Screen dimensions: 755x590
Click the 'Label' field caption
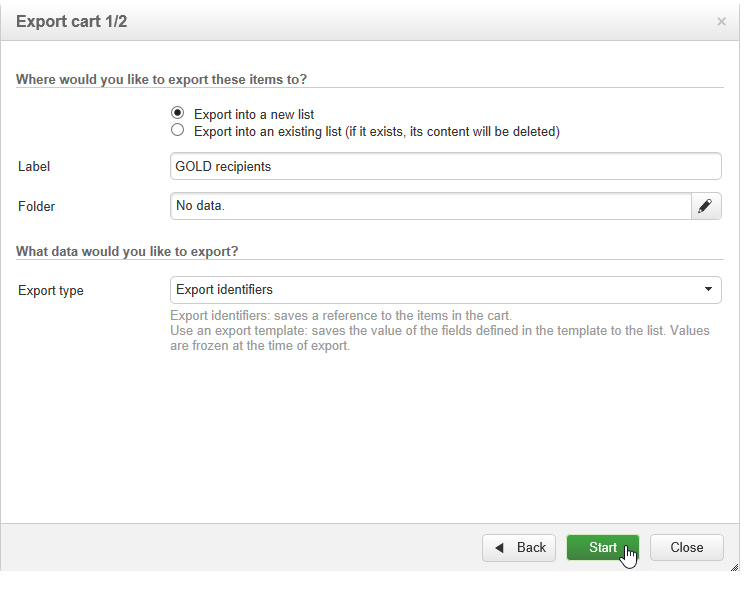click(x=34, y=167)
